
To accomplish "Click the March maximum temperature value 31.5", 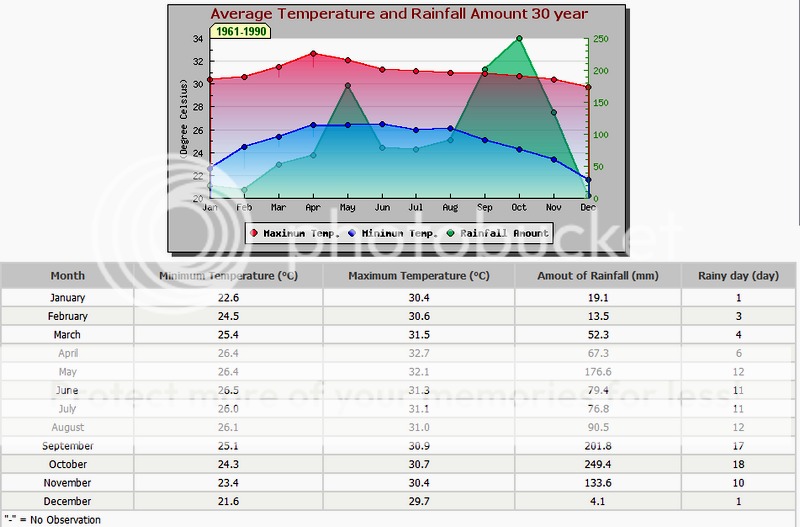I will click(x=417, y=334).
